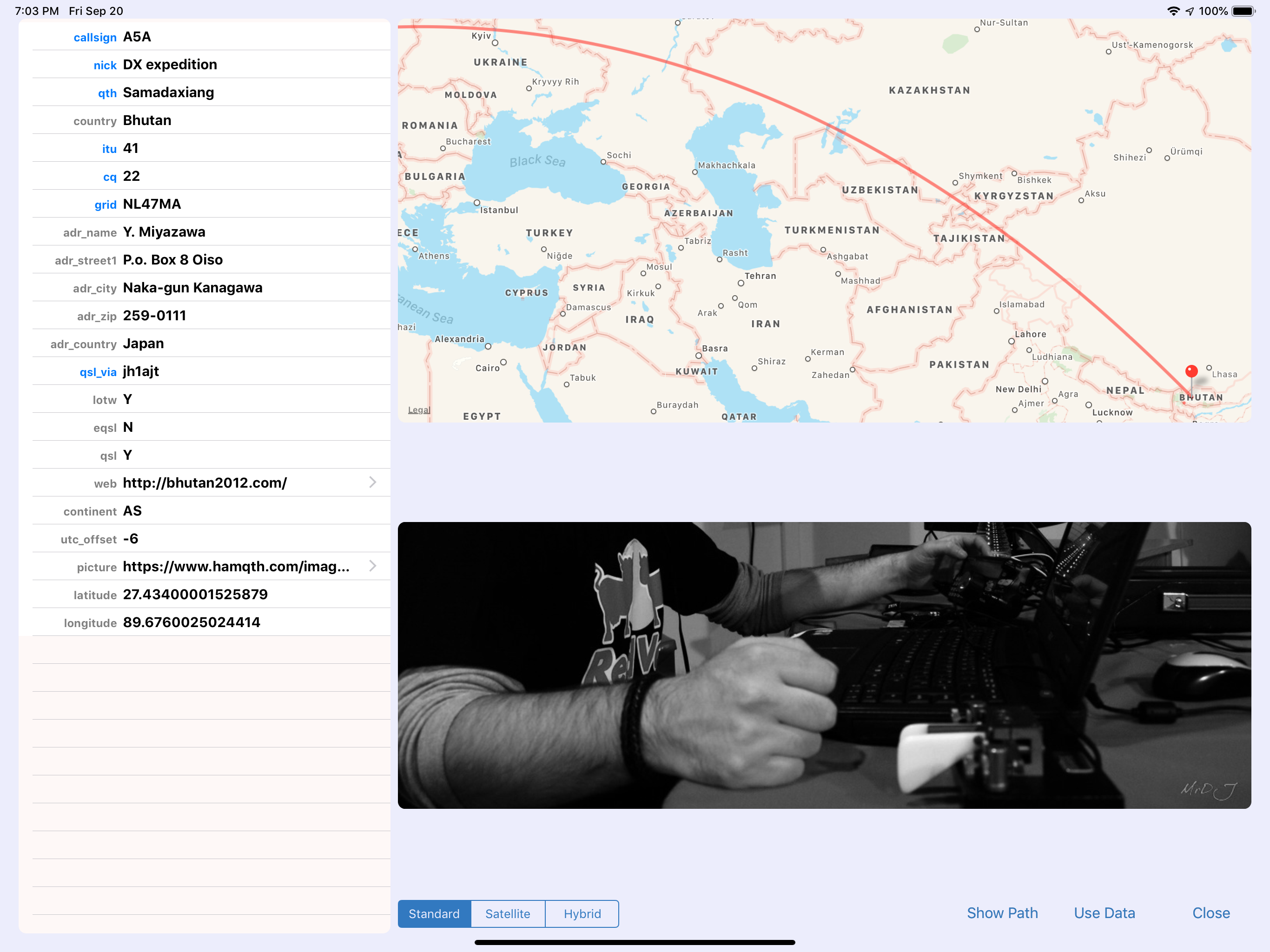Open the picture URL row chevron
The width and height of the screenshot is (1270, 952).
[x=373, y=566]
